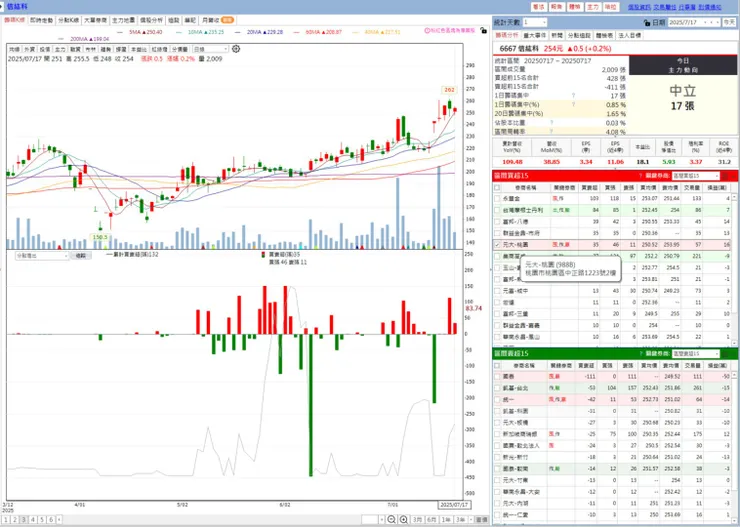Click the top red 主力 button

[x=592, y=7]
